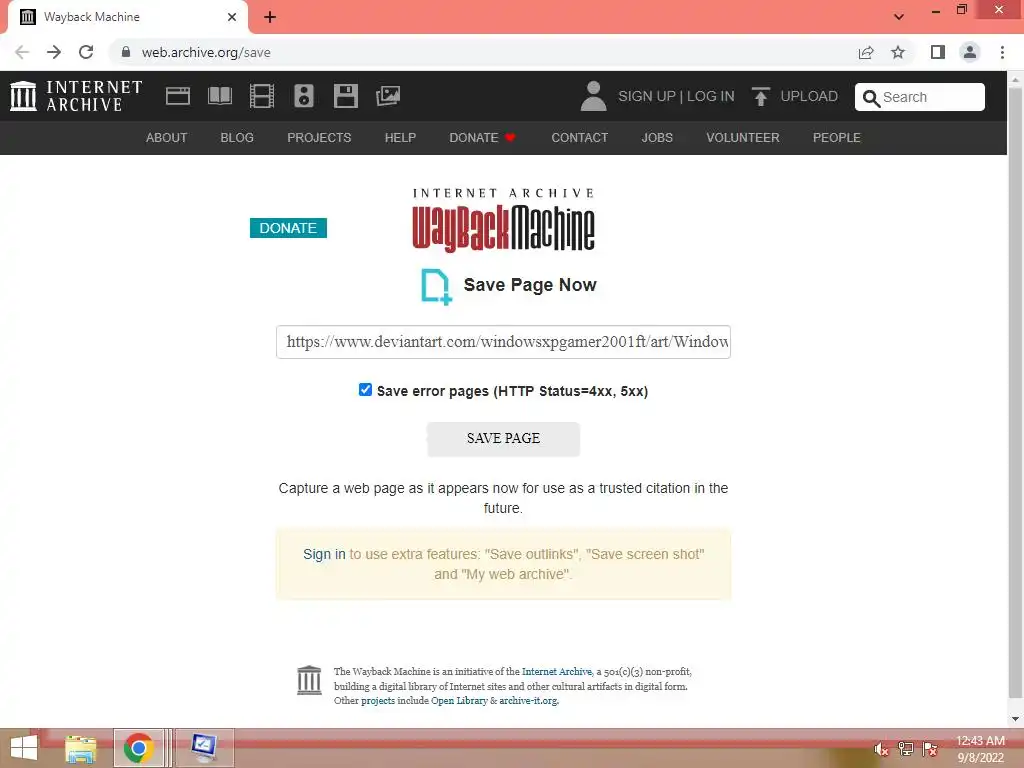Click the SAVE PAGE button
Screen dimensions: 1024x768
tap(503, 438)
